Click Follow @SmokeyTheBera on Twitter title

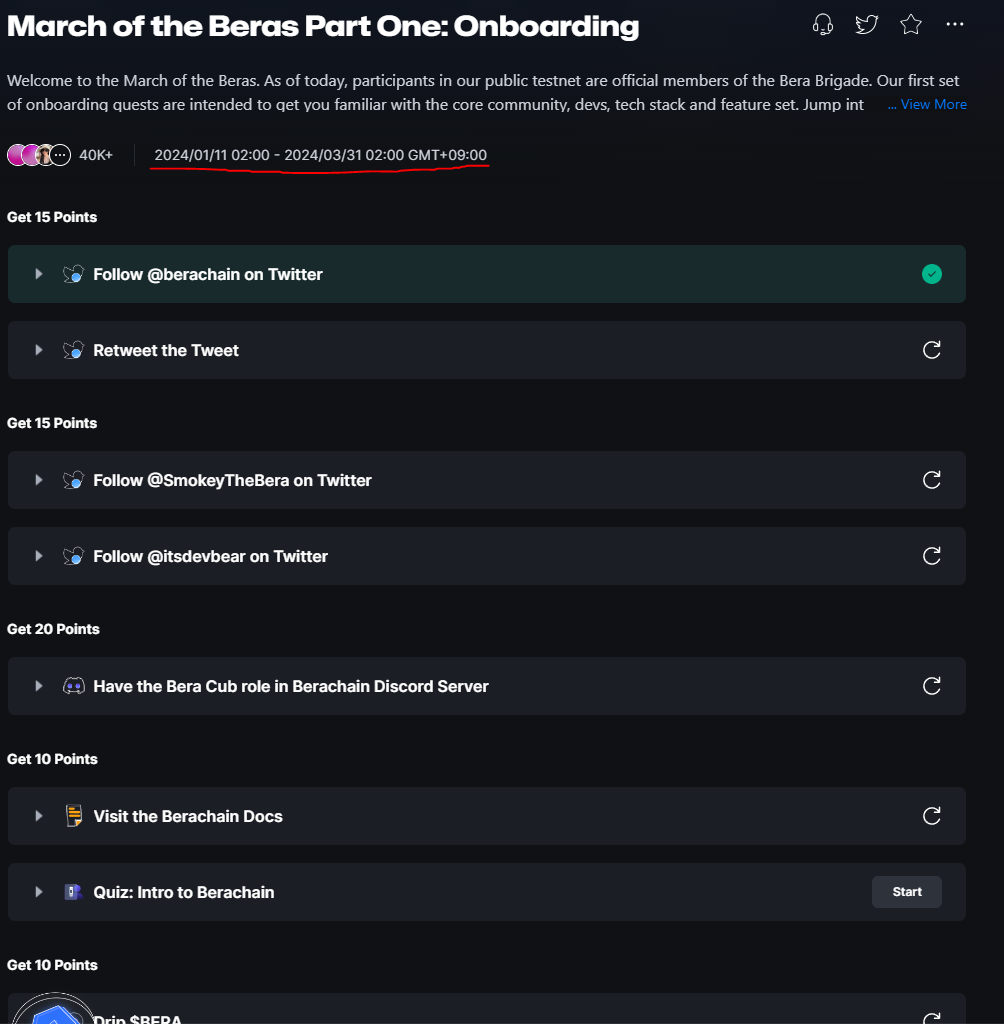(x=233, y=480)
